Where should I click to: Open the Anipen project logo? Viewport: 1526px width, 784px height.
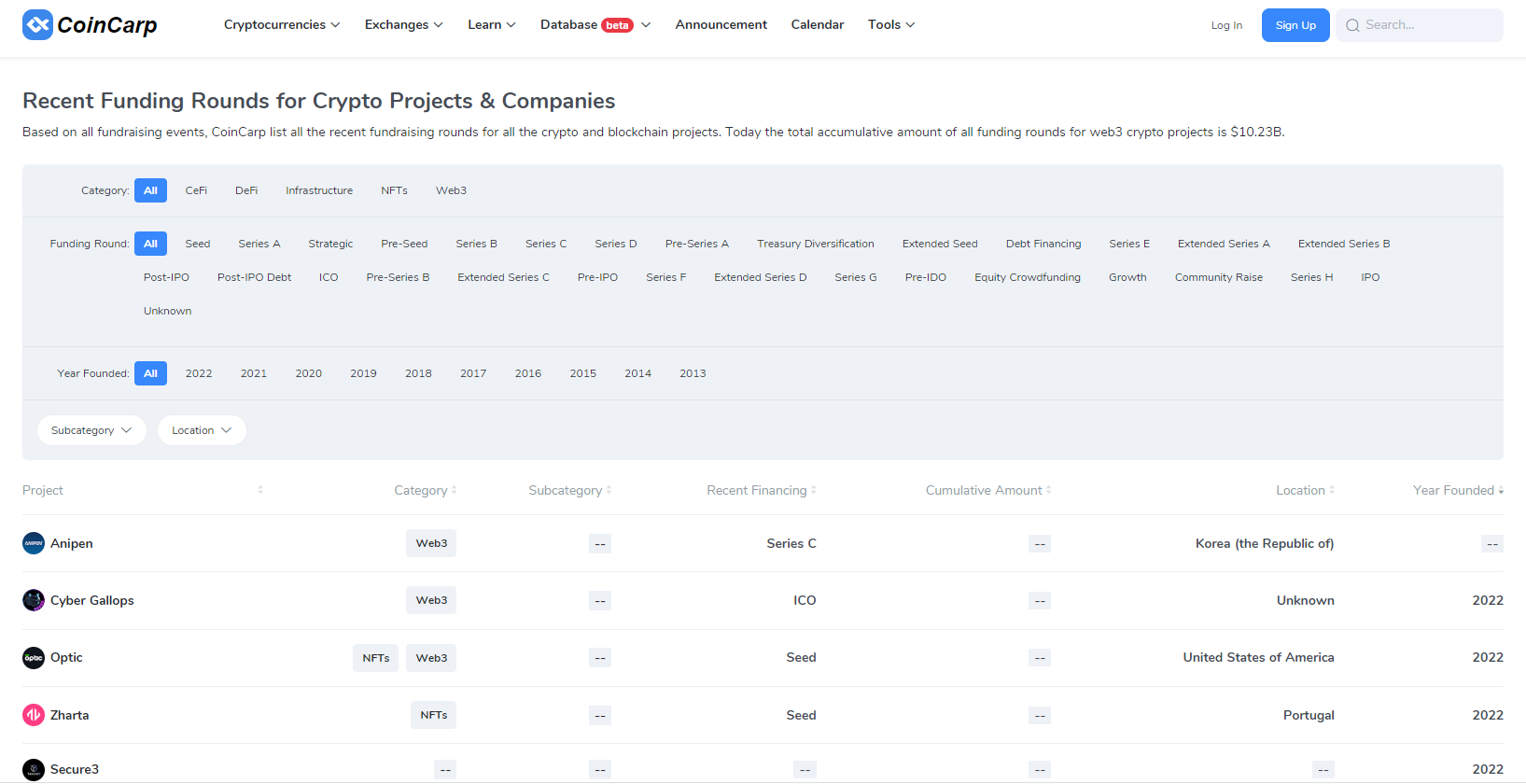tap(34, 543)
